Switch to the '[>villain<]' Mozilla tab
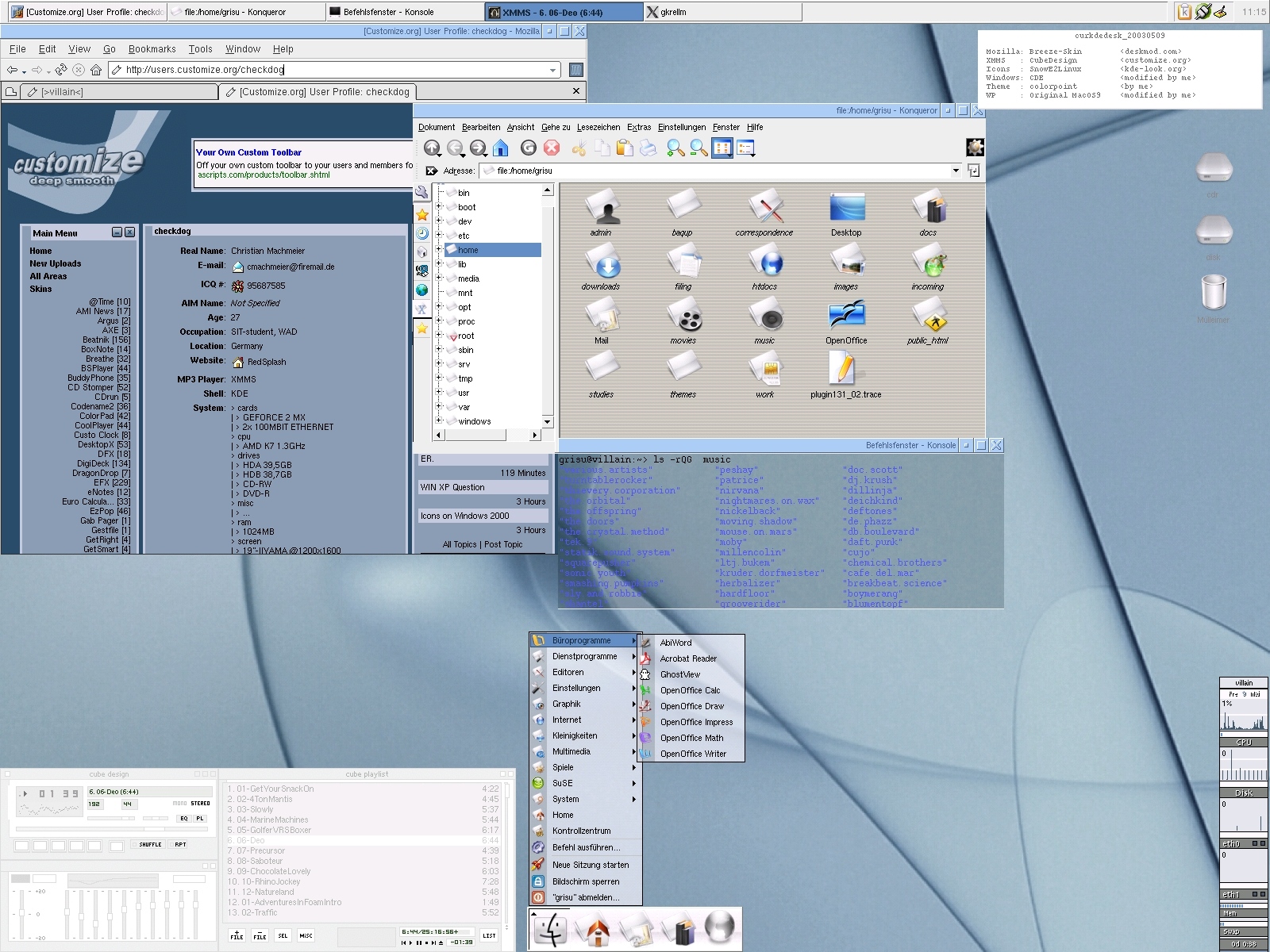The image size is (1270, 952). coord(119,92)
